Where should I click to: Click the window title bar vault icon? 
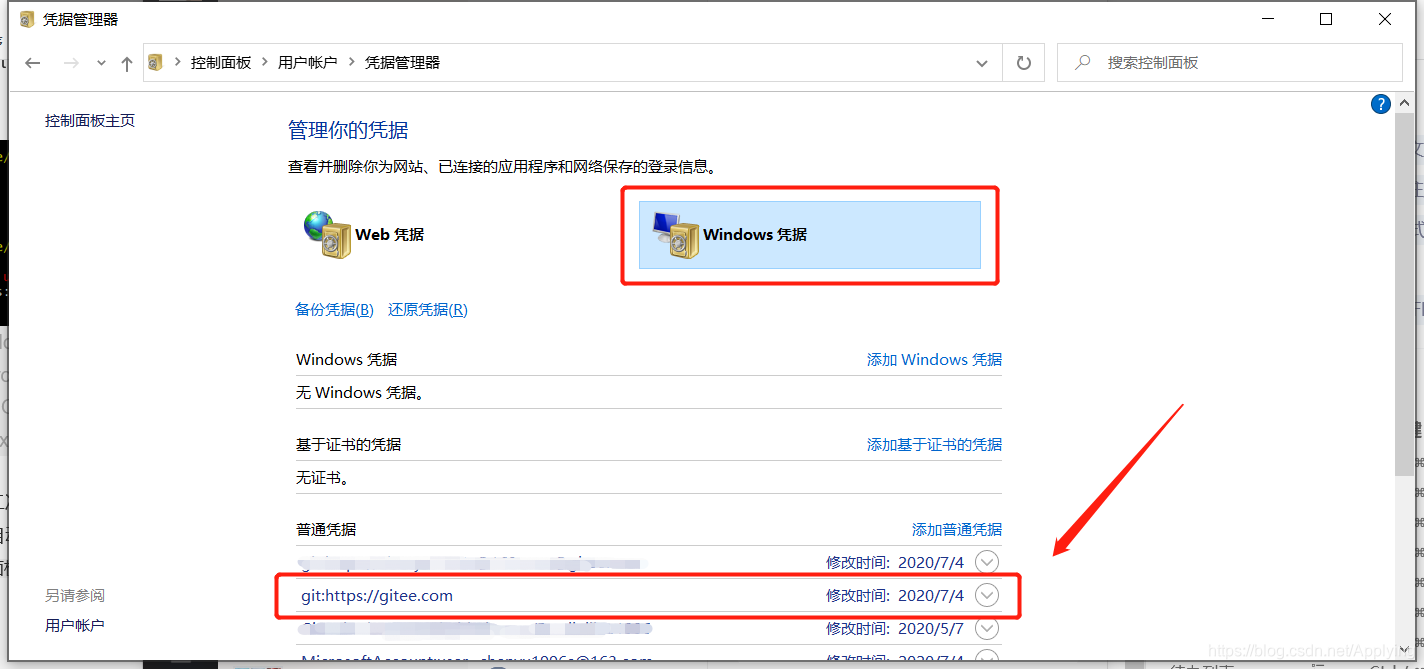28,18
